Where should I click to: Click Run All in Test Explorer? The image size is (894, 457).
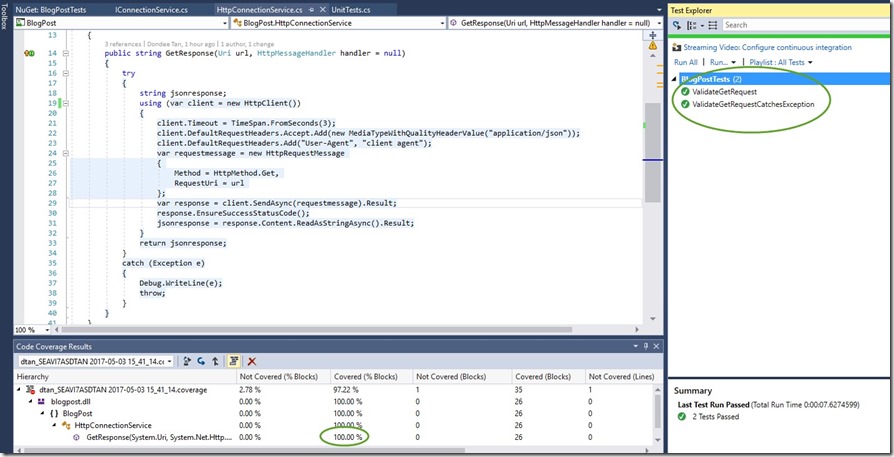tap(685, 62)
